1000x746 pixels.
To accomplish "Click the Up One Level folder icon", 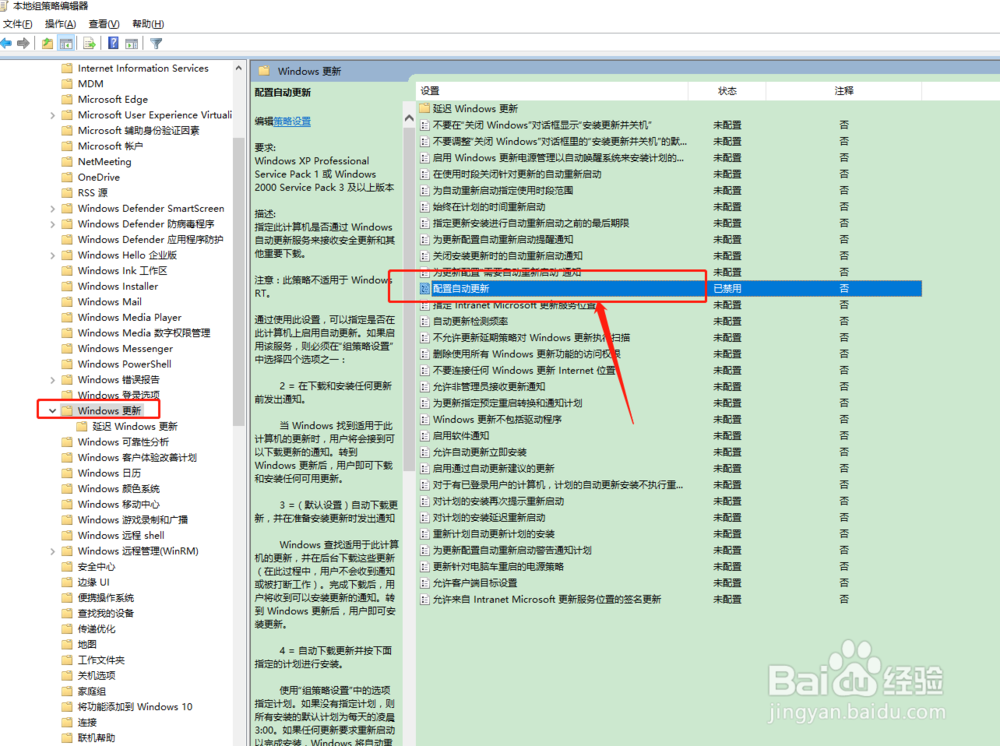I will [x=45, y=42].
